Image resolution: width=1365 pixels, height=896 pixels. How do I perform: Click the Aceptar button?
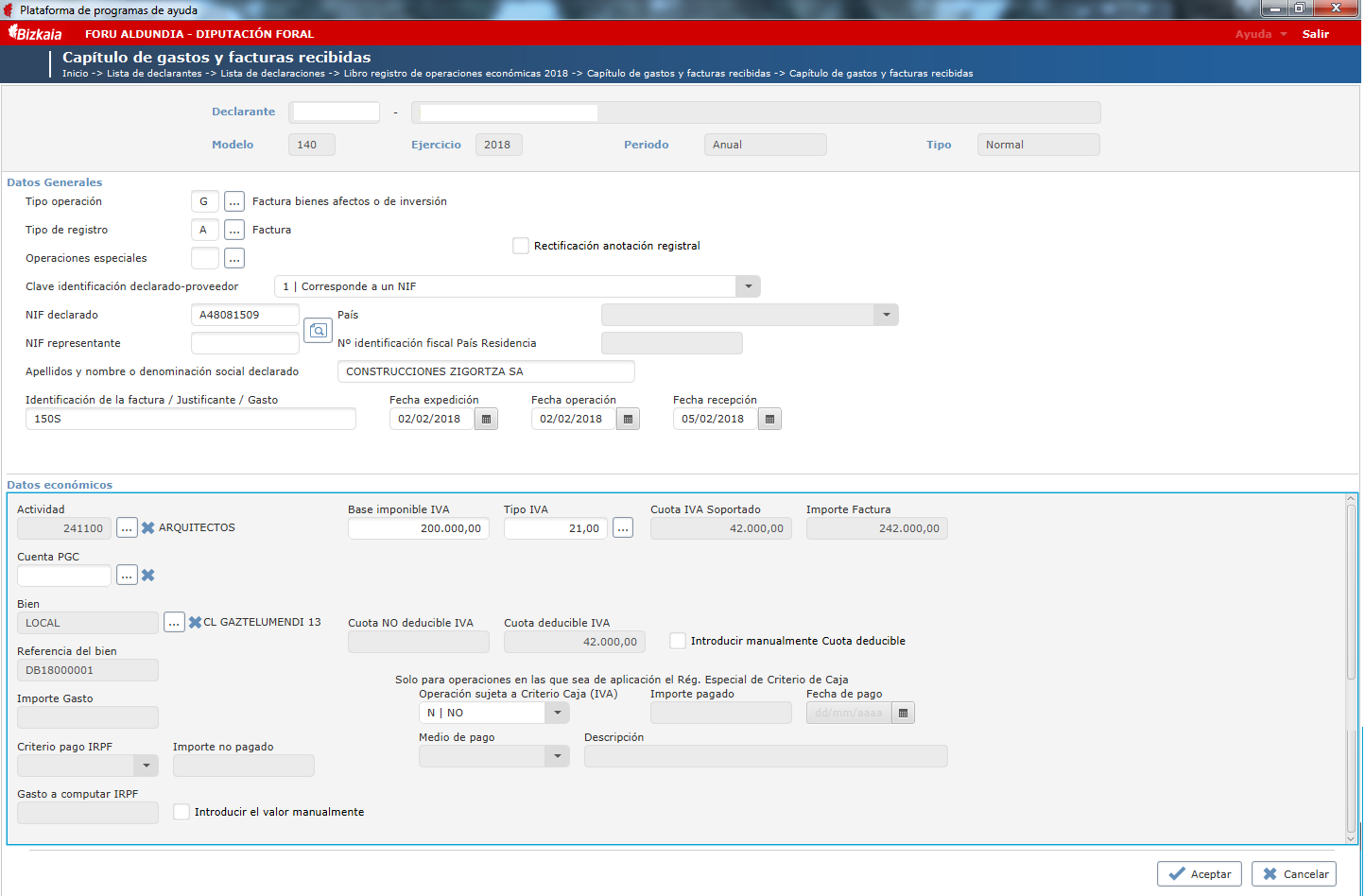1200,874
